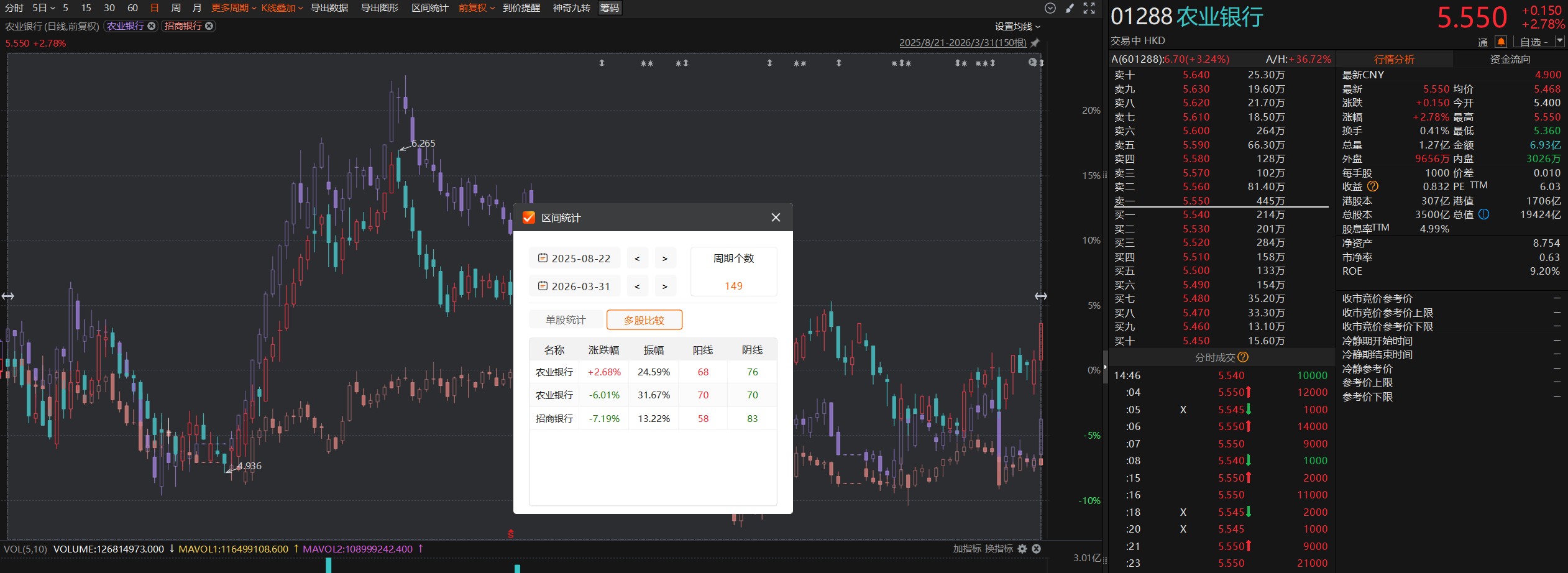
Task: Click the paintbrush drawing tool icon
Action: click(1070, 8)
